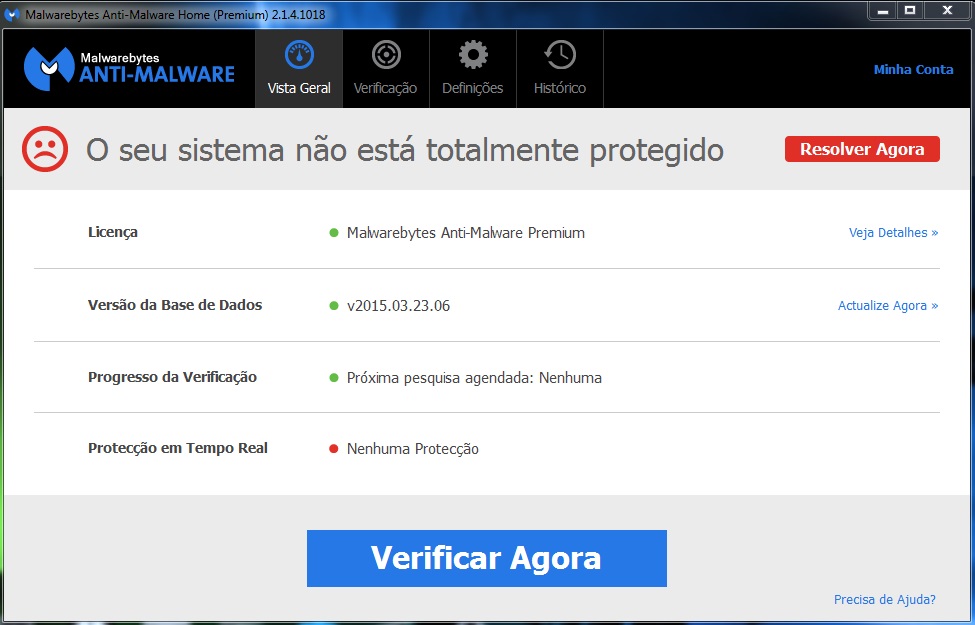Open the Precisa de Ajuda? help link

[885, 600]
